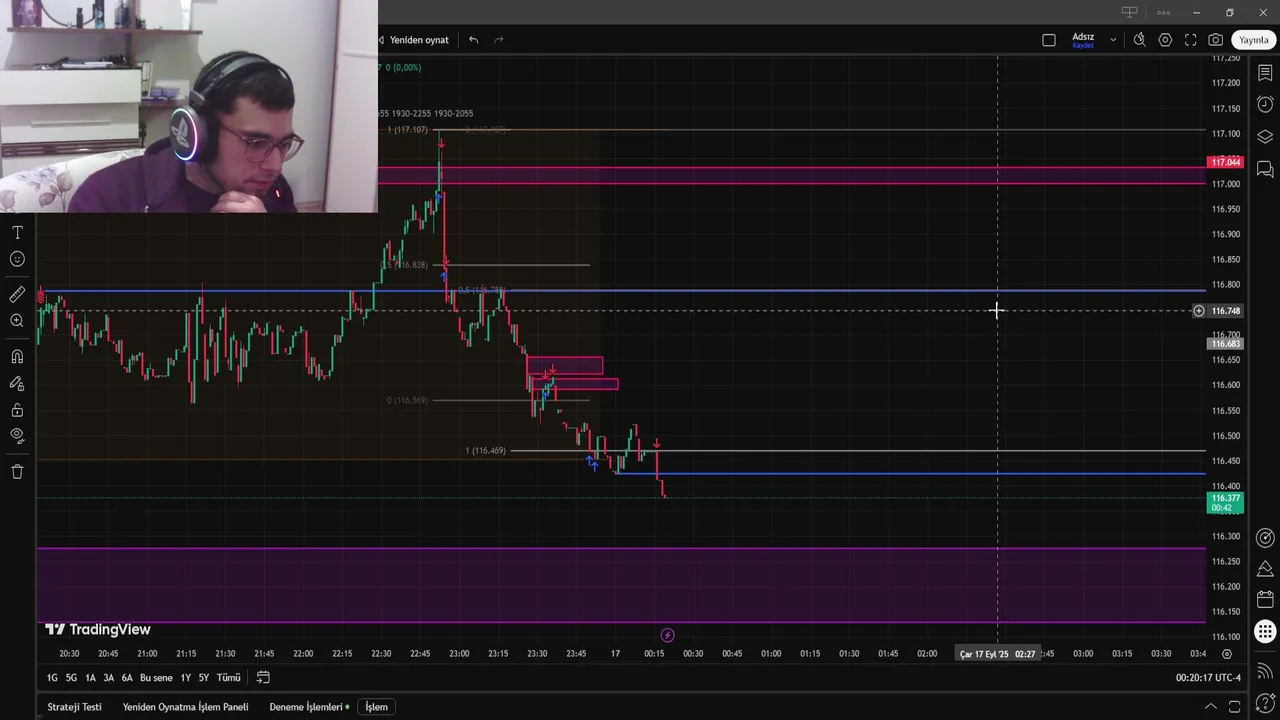Open the Strateji Testi tab
Screen dimensions: 1280x720
click(74, 707)
